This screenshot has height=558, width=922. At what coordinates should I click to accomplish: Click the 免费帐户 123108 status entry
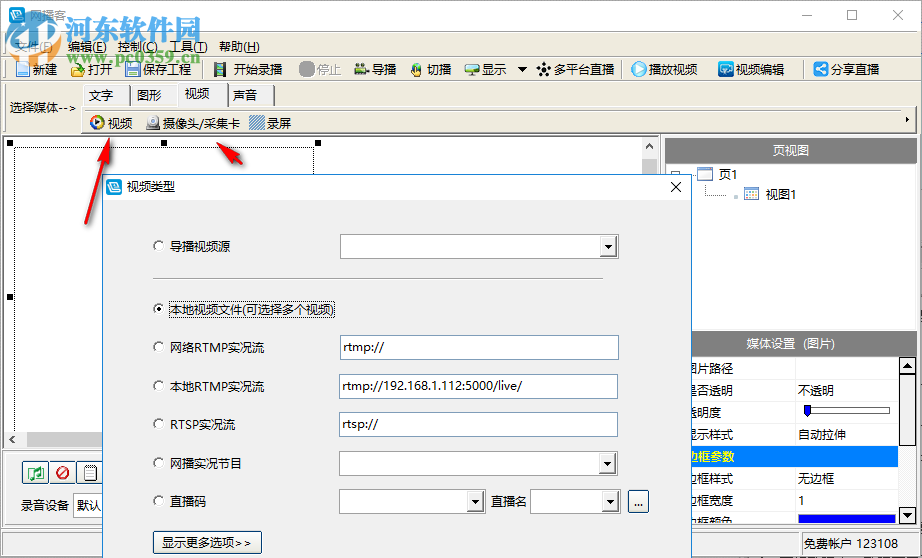tap(851, 544)
